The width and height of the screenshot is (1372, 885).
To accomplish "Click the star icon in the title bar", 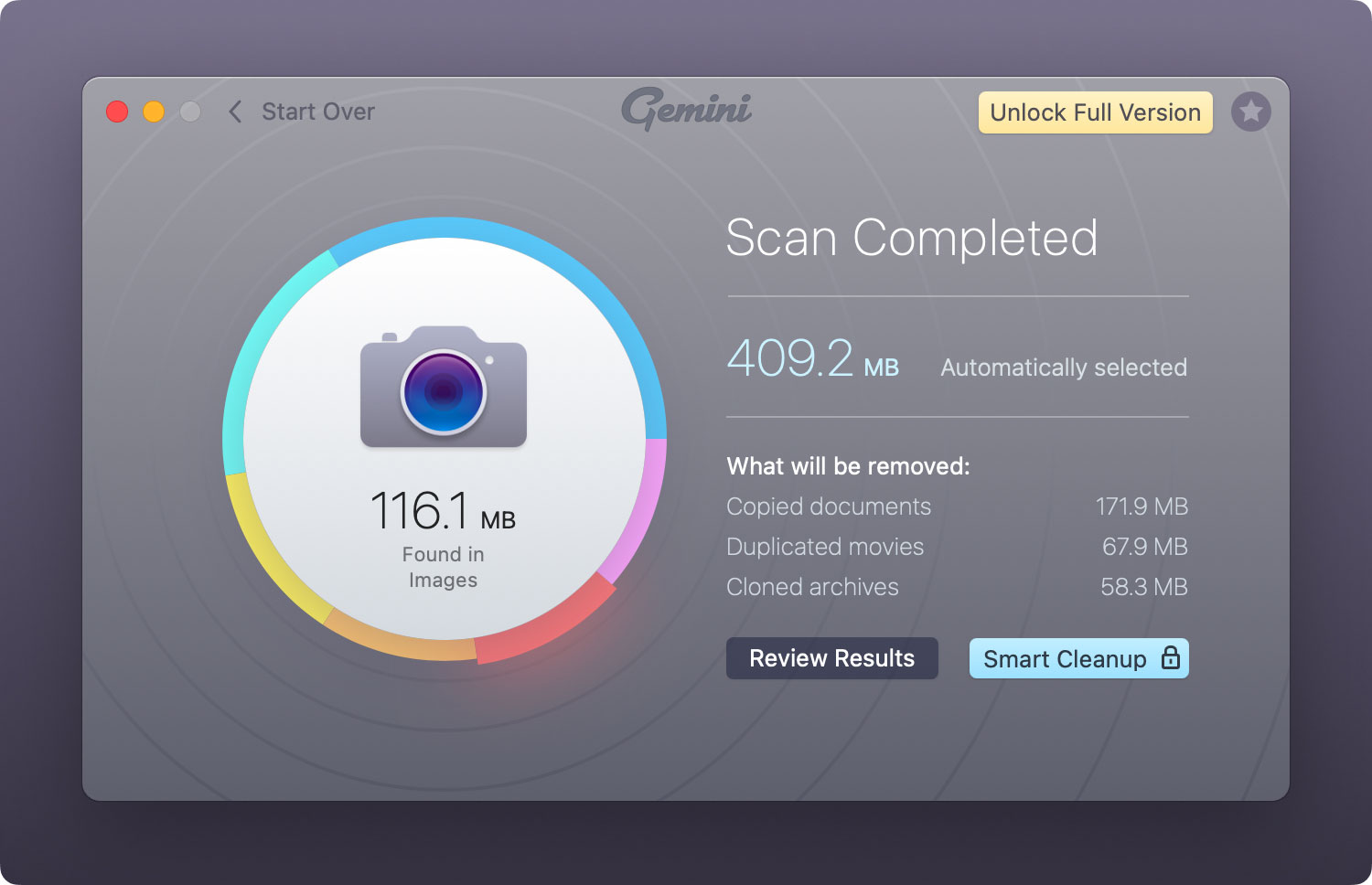I will coord(1250,112).
